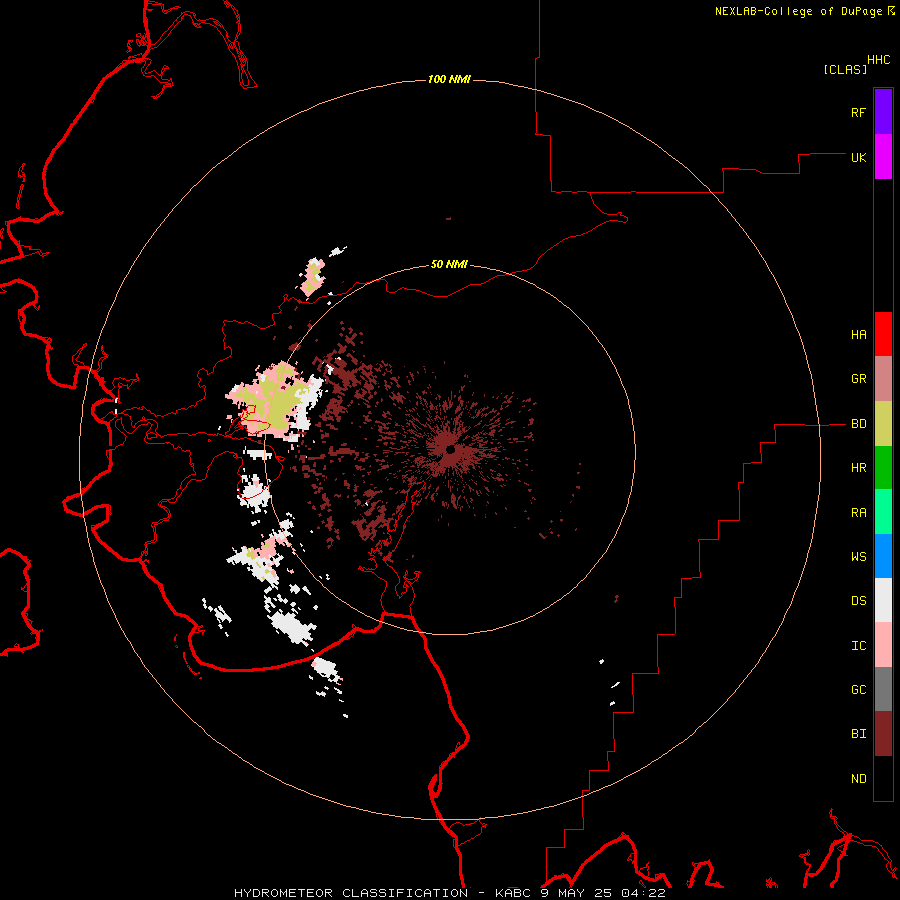The height and width of the screenshot is (900, 900).
Task: Click the GC legend label
Action: pyautogui.click(x=858, y=690)
